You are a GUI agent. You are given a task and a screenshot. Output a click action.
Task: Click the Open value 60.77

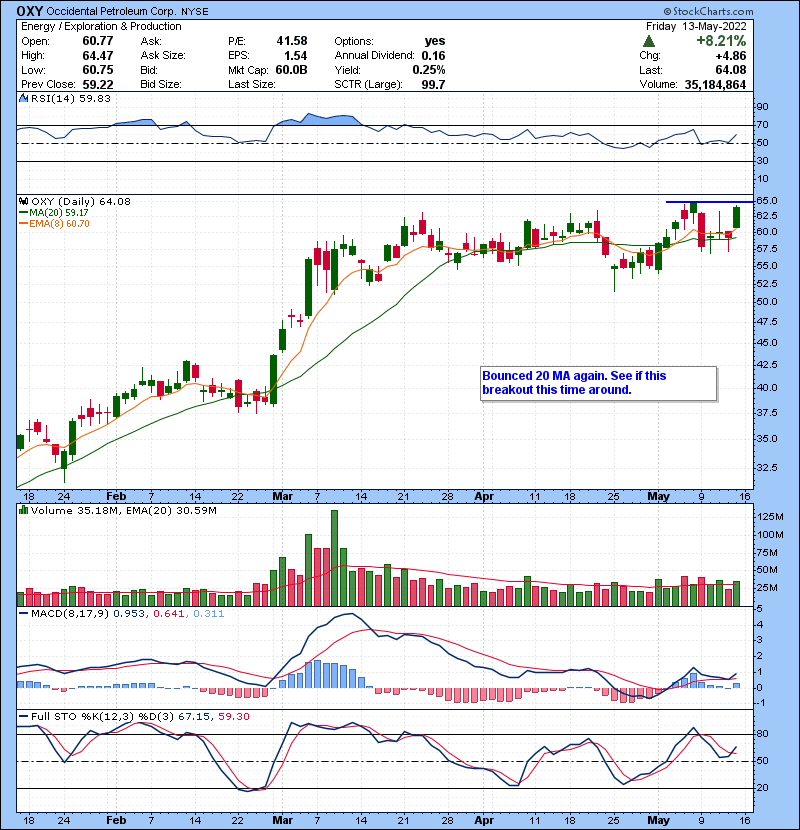(x=98, y=41)
